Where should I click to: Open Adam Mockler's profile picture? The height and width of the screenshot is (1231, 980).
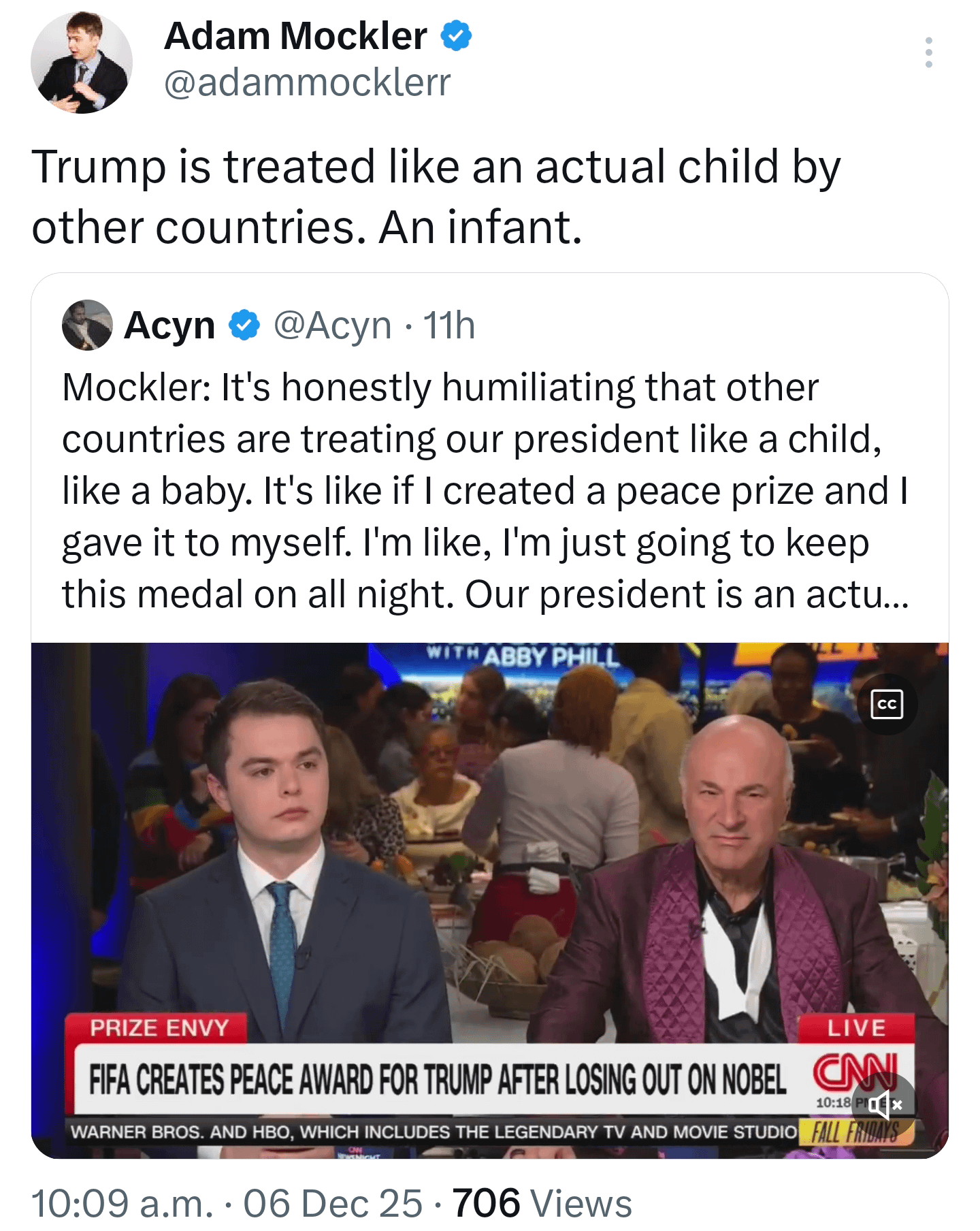coord(82,63)
